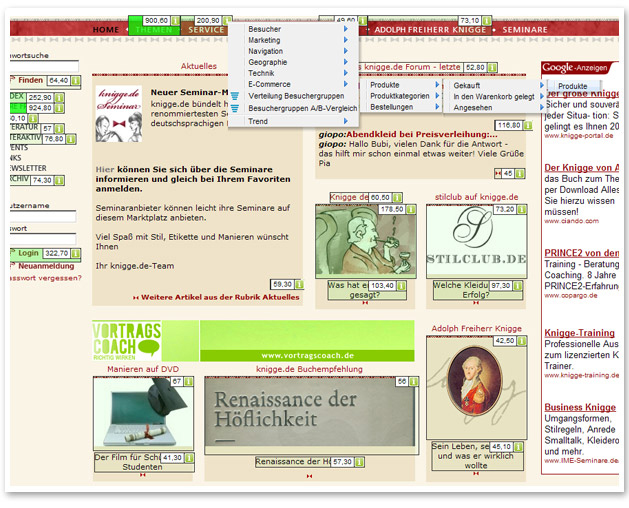Click the Adolph Freiherr Knigge portrait image
The width and height of the screenshot is (629, 508).
pyautogui.click(x=477, y=388)
